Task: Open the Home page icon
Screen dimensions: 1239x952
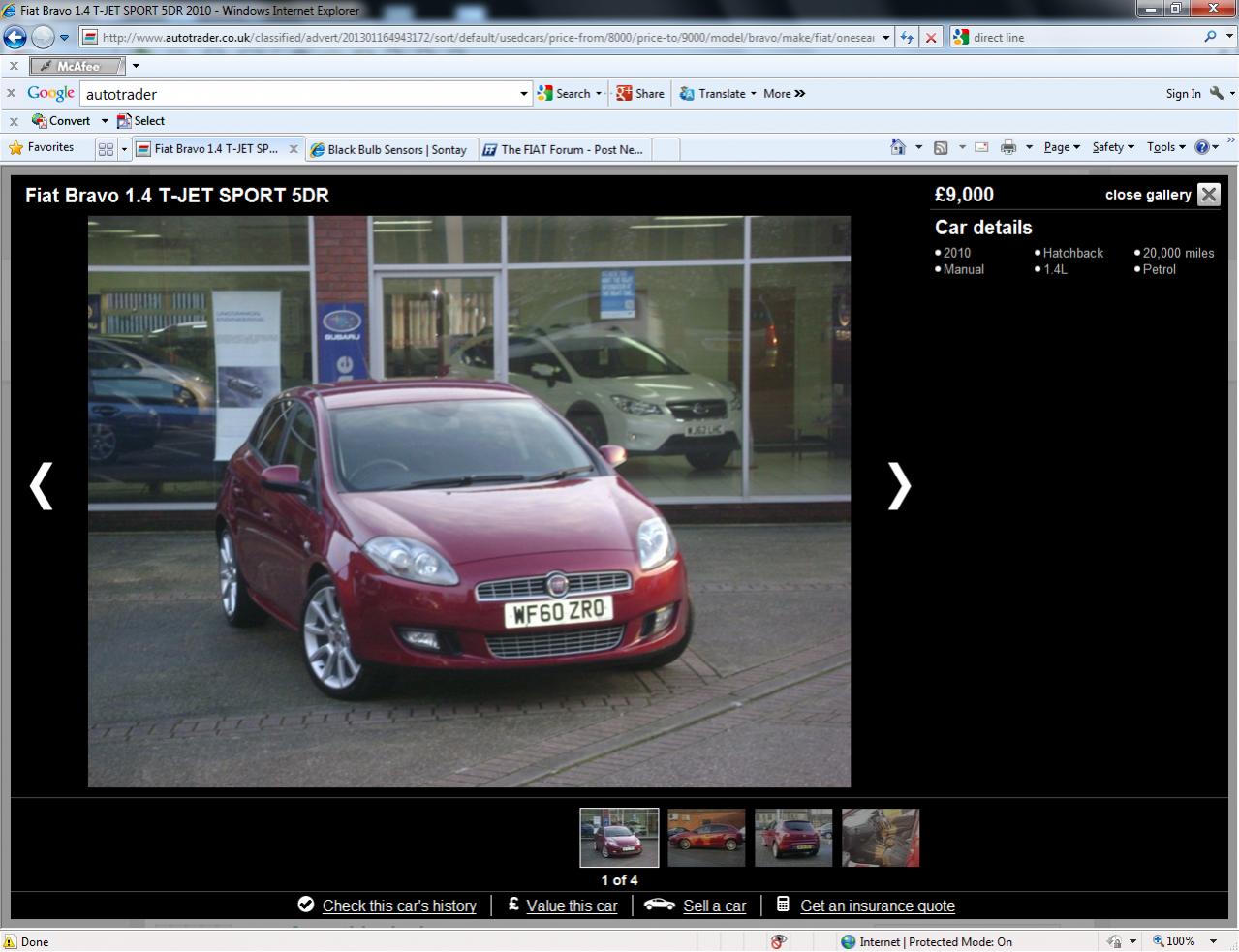Action: (x=898, y=147)
